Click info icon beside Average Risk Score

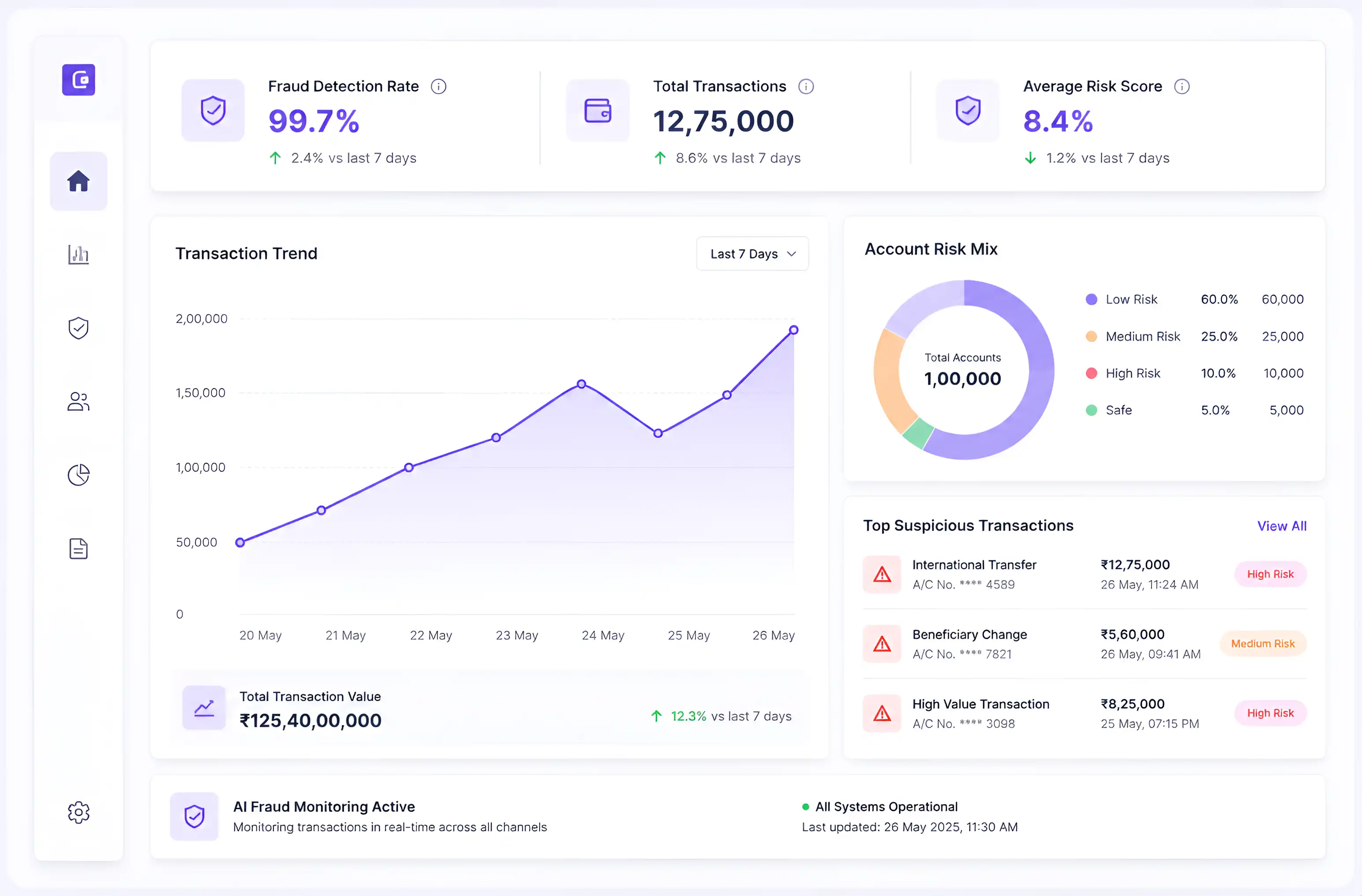tap(1182, 86)
